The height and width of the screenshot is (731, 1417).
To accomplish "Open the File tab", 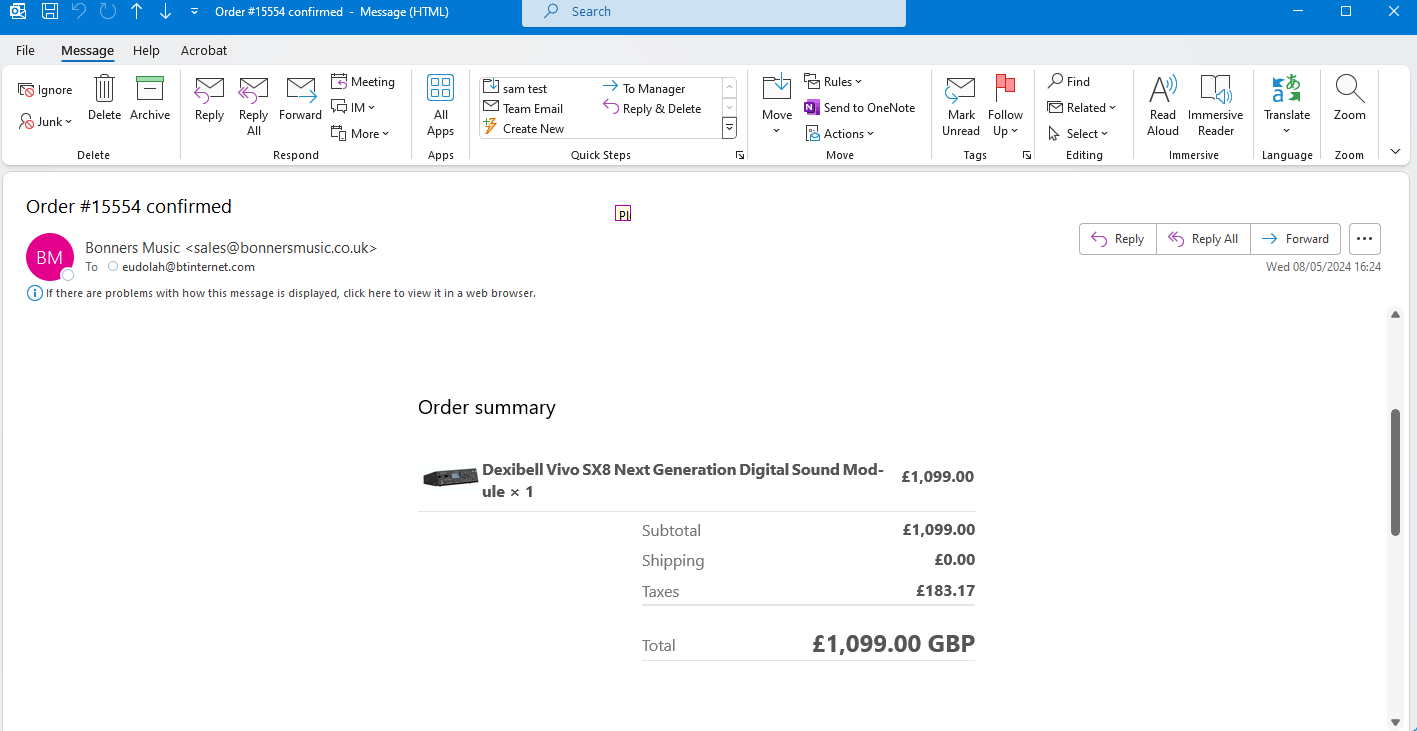I will [25, 50].
